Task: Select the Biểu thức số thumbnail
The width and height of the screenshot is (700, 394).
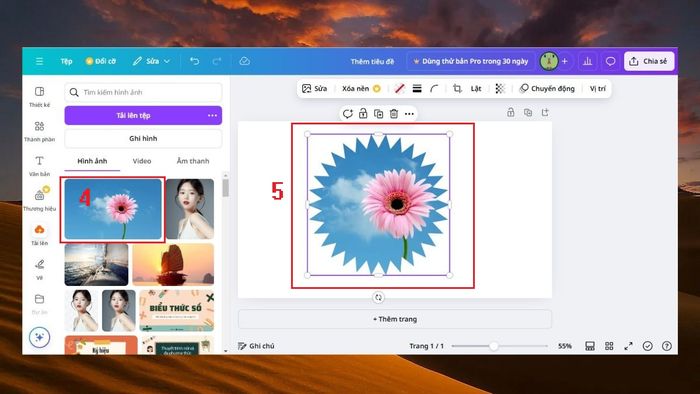Action: (x=177, y=311)
